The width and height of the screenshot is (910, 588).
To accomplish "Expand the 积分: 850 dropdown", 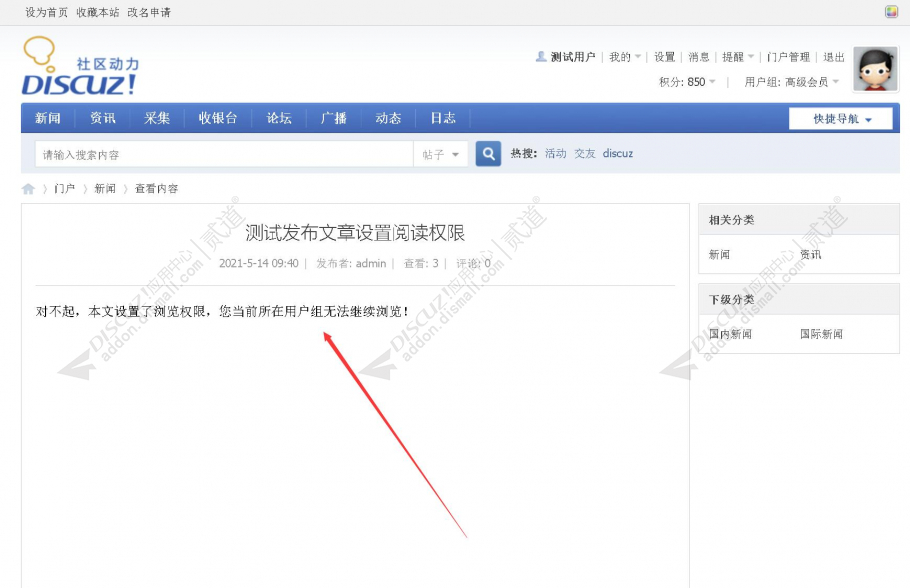I will [x=687, y=82].
